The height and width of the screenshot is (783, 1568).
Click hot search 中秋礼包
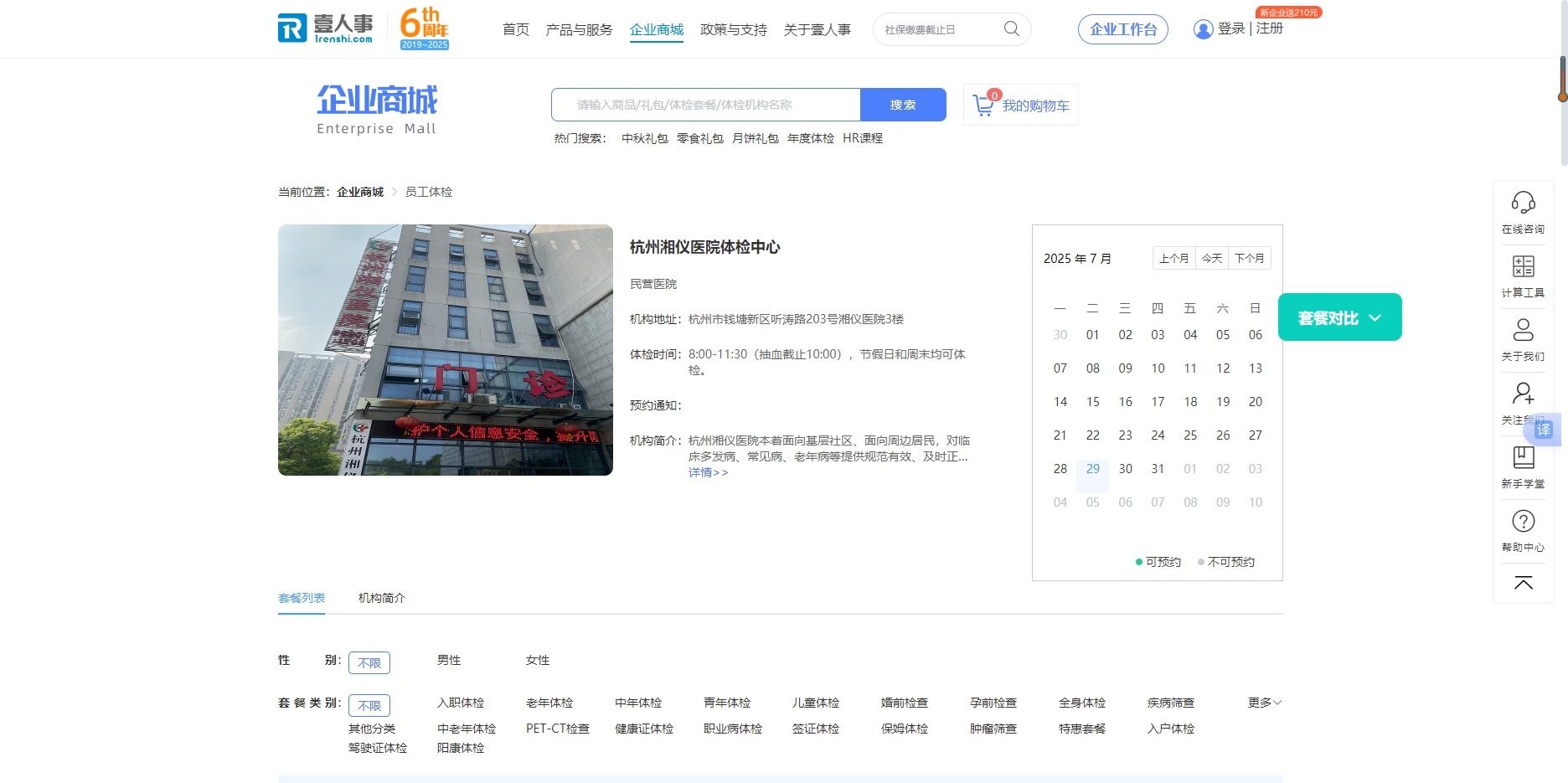click(645, 138)
